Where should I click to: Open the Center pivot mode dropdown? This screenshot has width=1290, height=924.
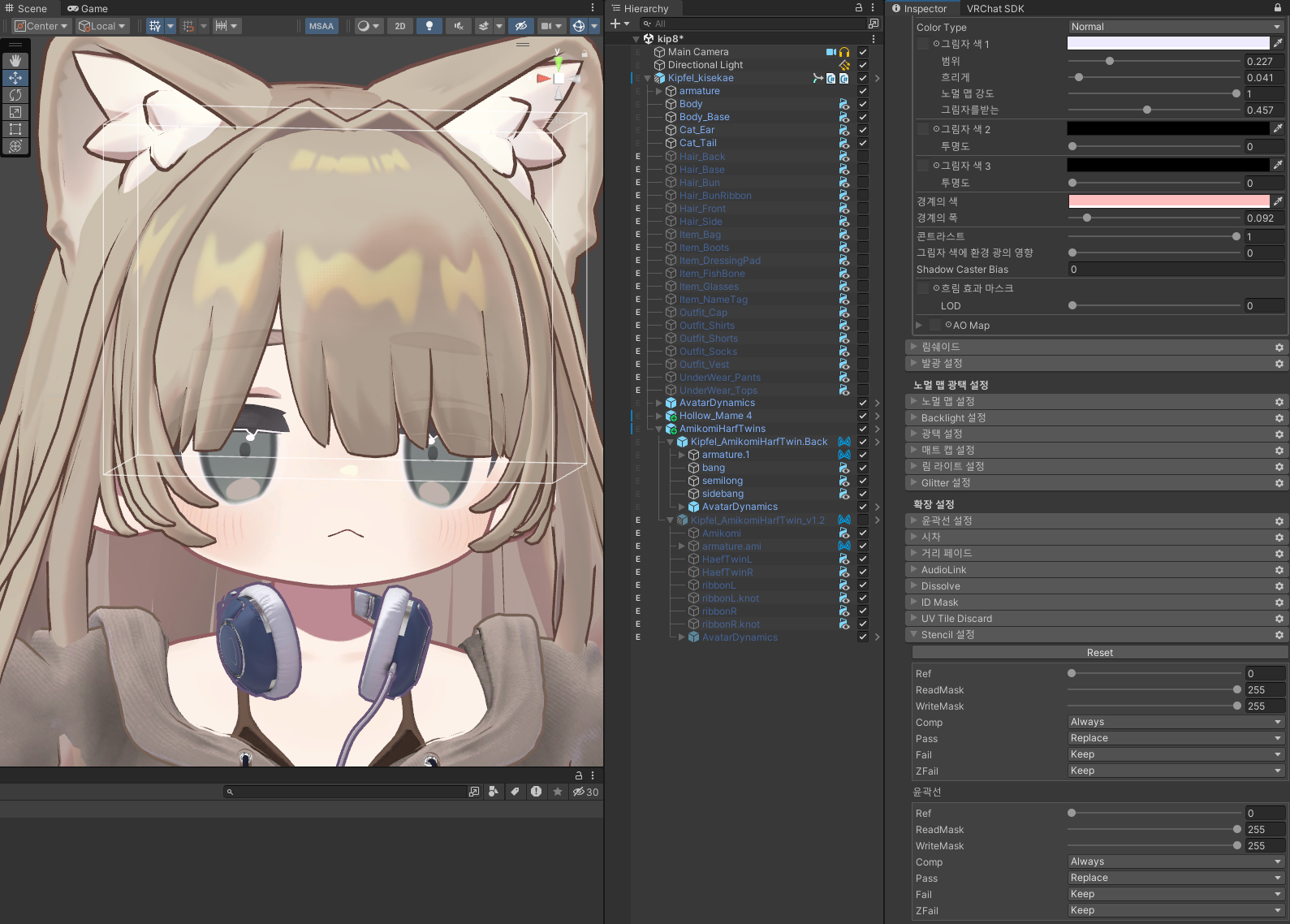coord(41,26)
